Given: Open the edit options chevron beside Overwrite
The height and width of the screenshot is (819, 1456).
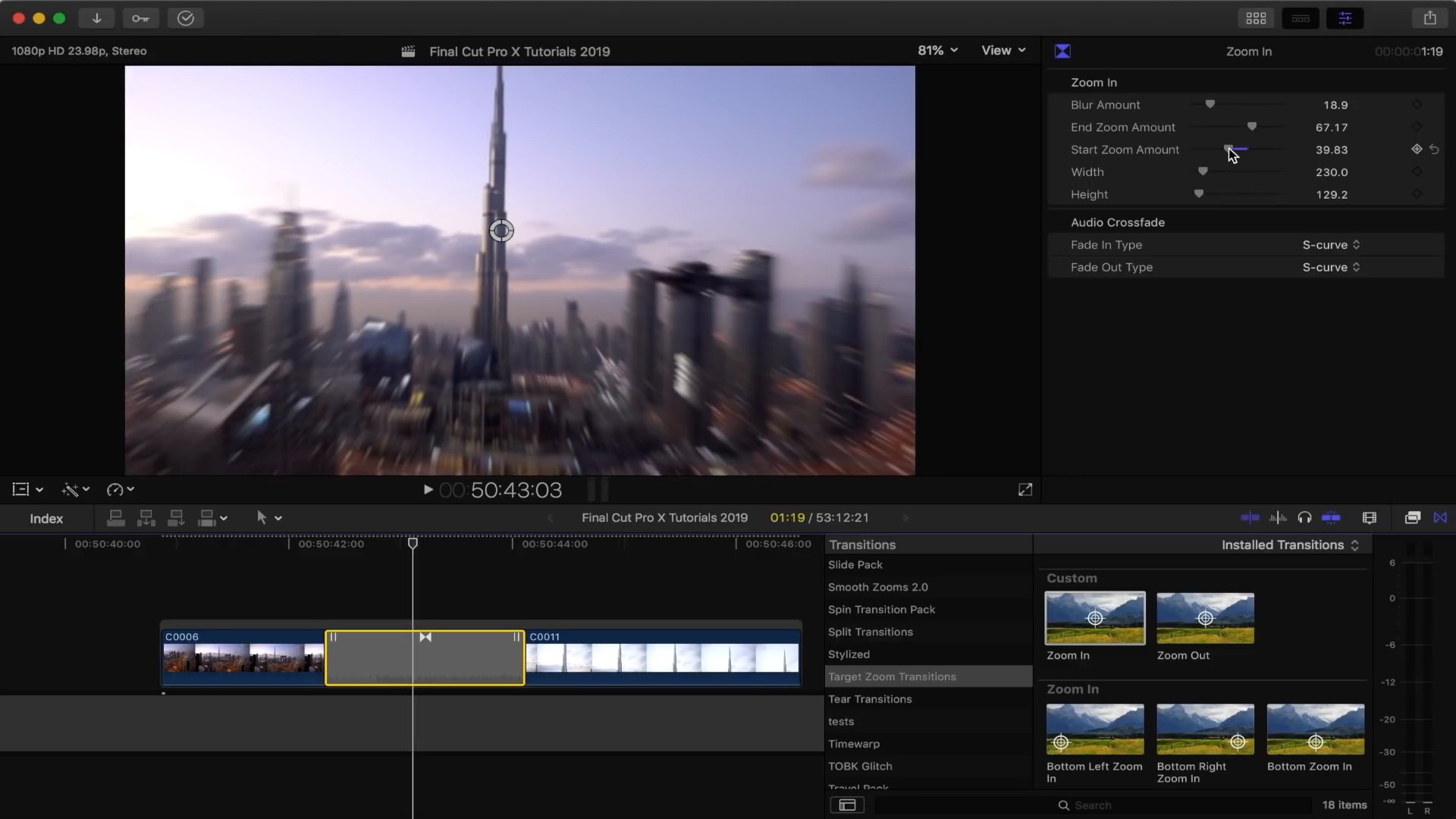Looking at the screenshot, I should point(224,519).
